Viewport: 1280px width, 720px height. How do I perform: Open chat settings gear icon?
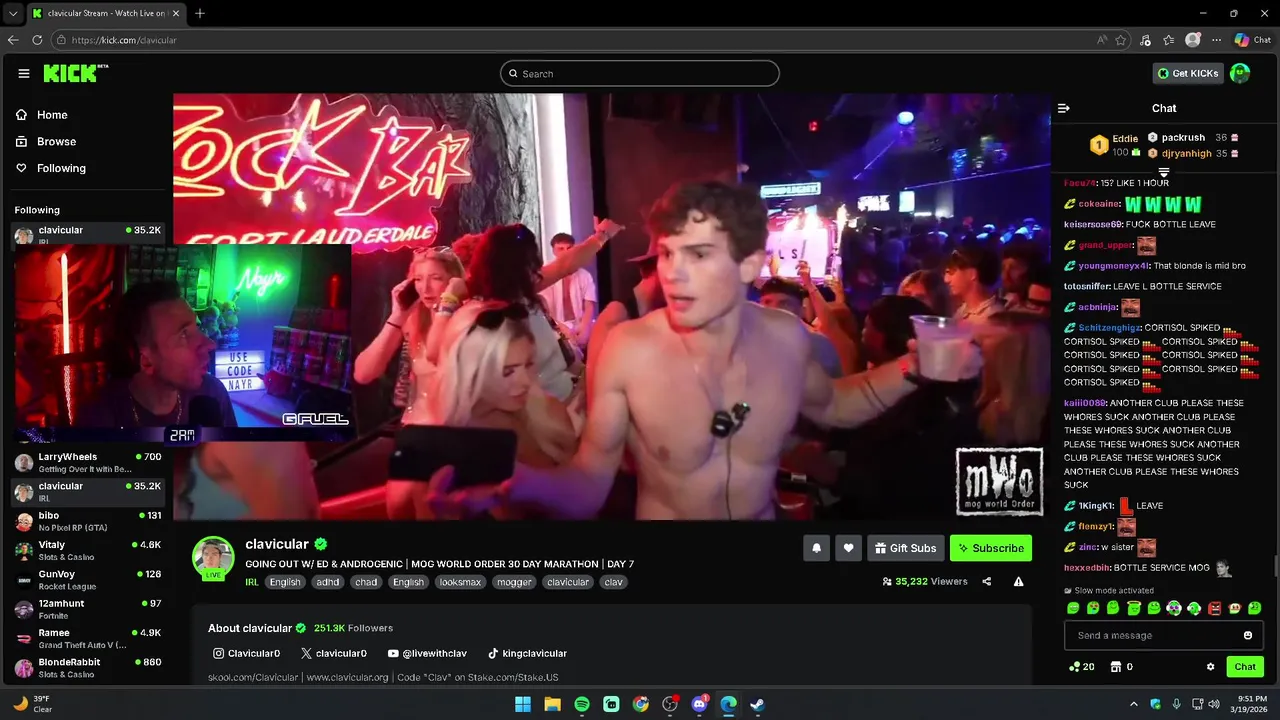(1210, 667)
